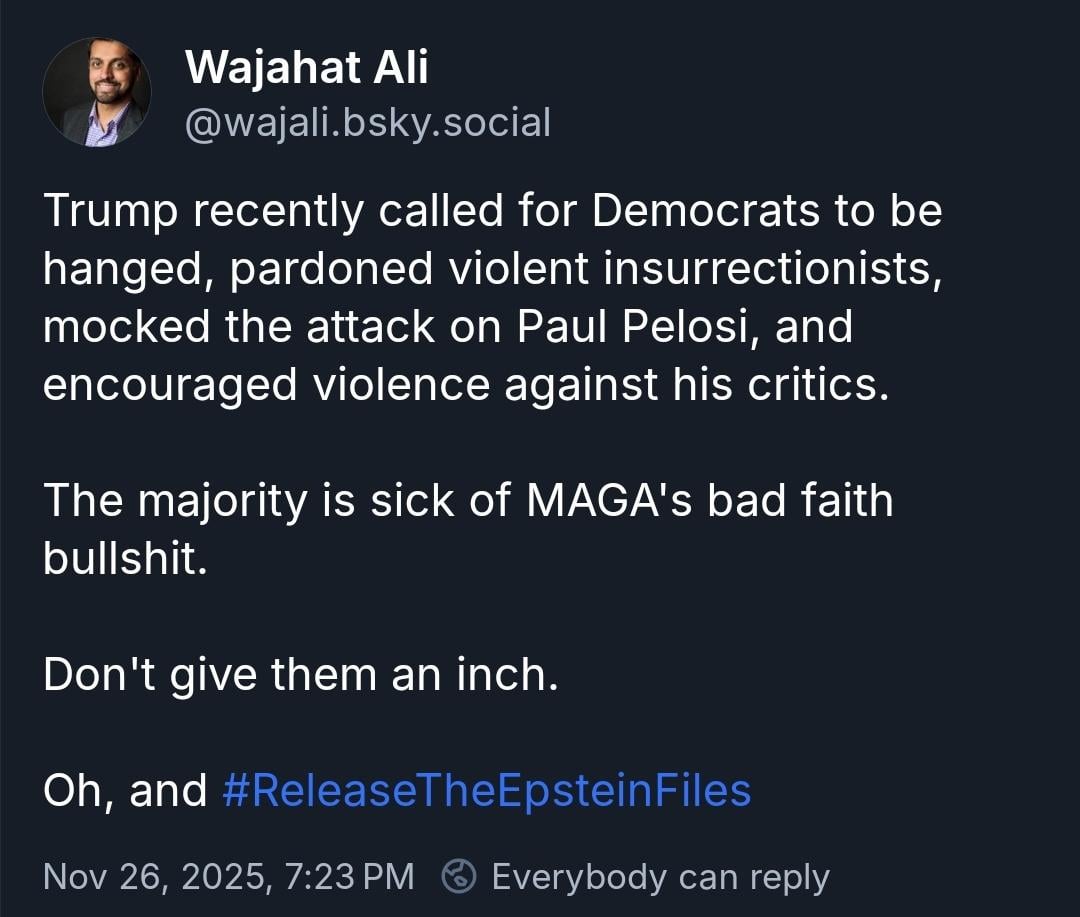Image resolution: width=1080 pixels, height=917 pixels.
Task: Click the line "Don't give them an inch."
Action: coord(300,675)
